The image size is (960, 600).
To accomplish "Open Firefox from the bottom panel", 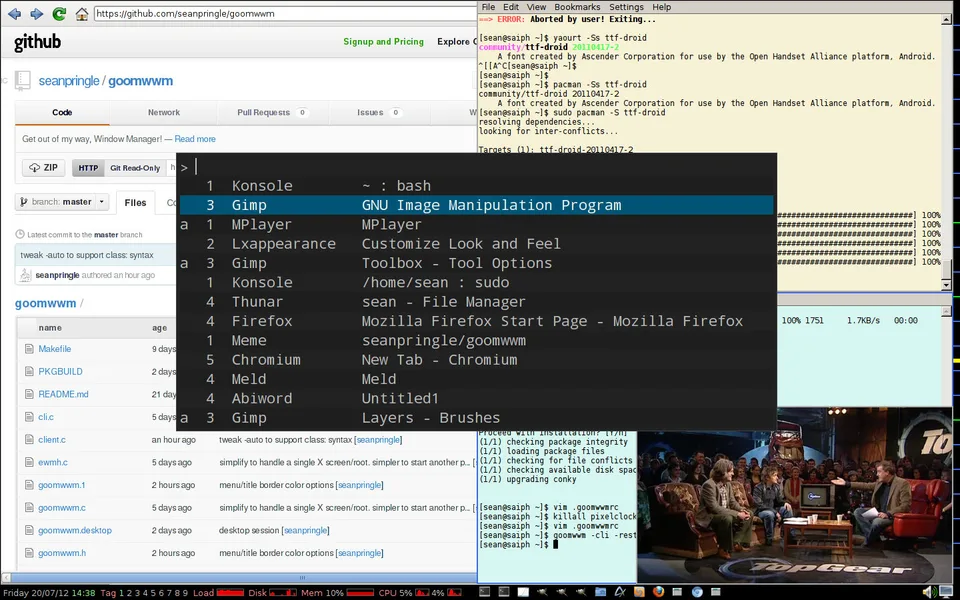I will pos(658,592).
